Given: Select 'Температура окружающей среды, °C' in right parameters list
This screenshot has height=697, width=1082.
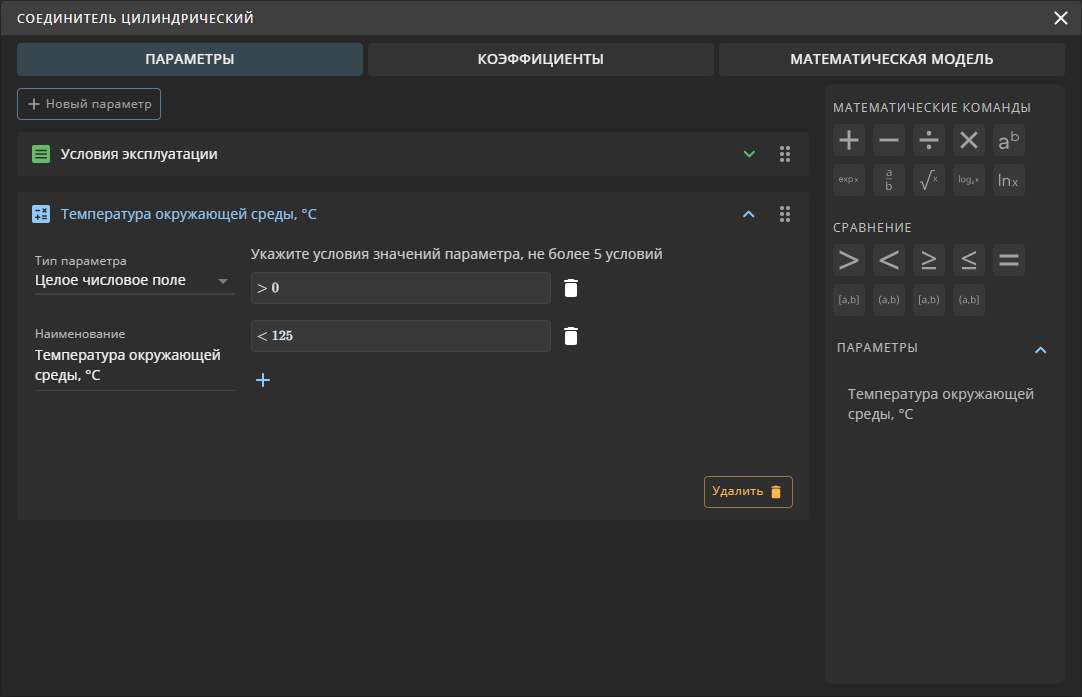Looking at the screenshot, I should [x=941, y=404].
